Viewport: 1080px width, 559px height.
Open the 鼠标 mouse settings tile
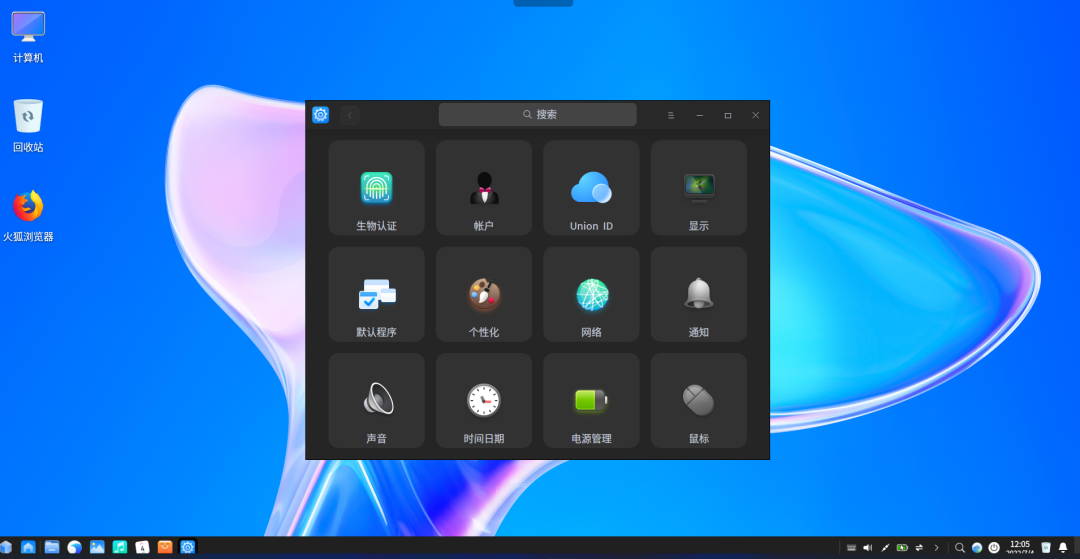698,401
